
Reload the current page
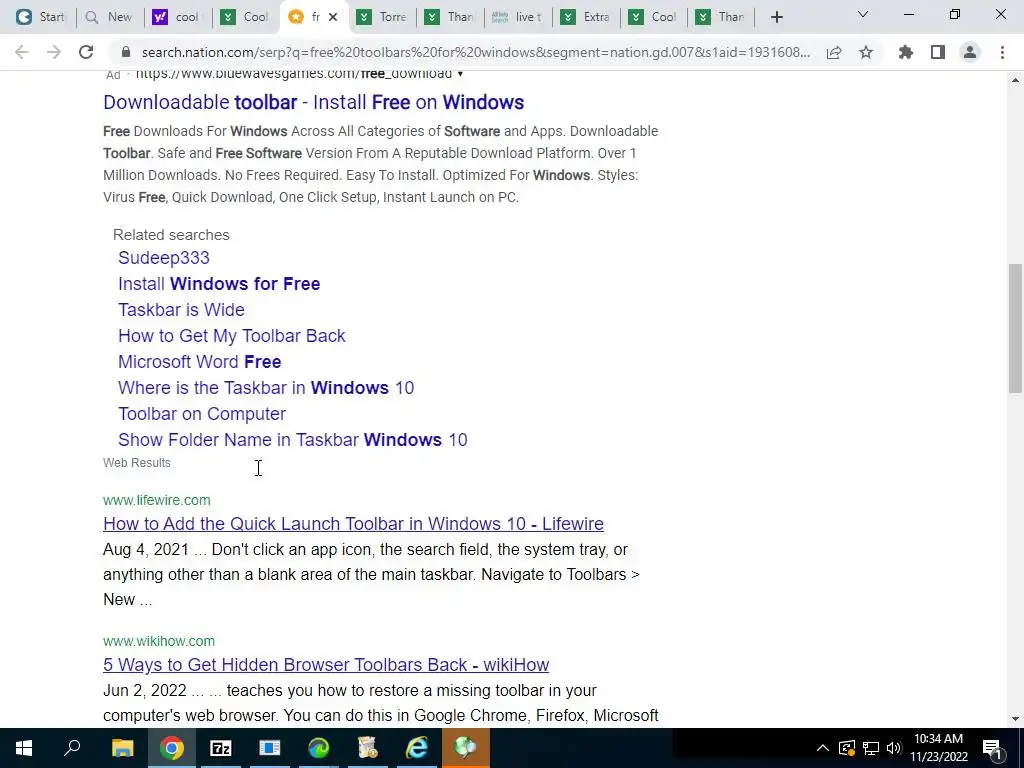tap(86, 52)
